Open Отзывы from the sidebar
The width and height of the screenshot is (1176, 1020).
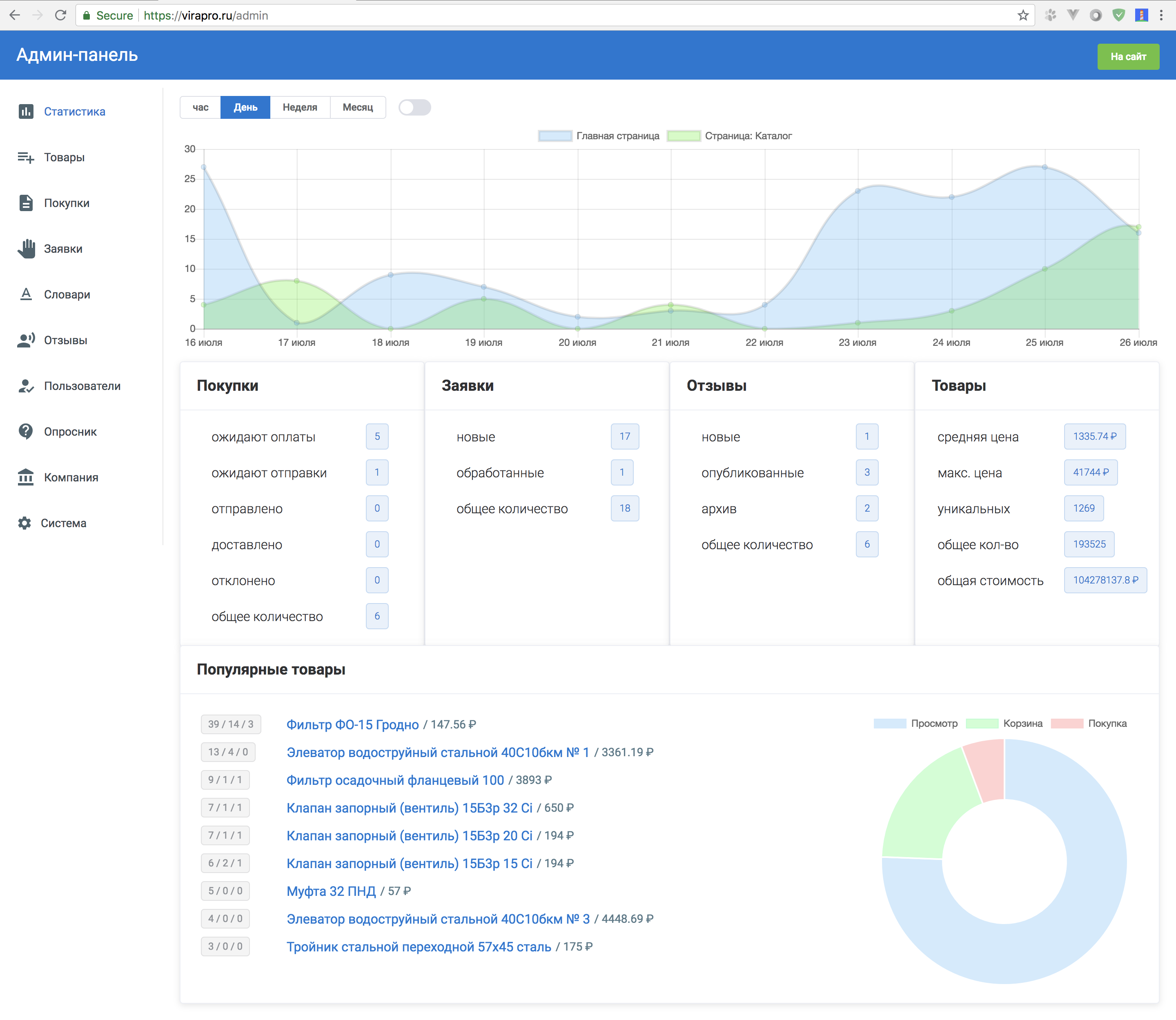[65, 341]
